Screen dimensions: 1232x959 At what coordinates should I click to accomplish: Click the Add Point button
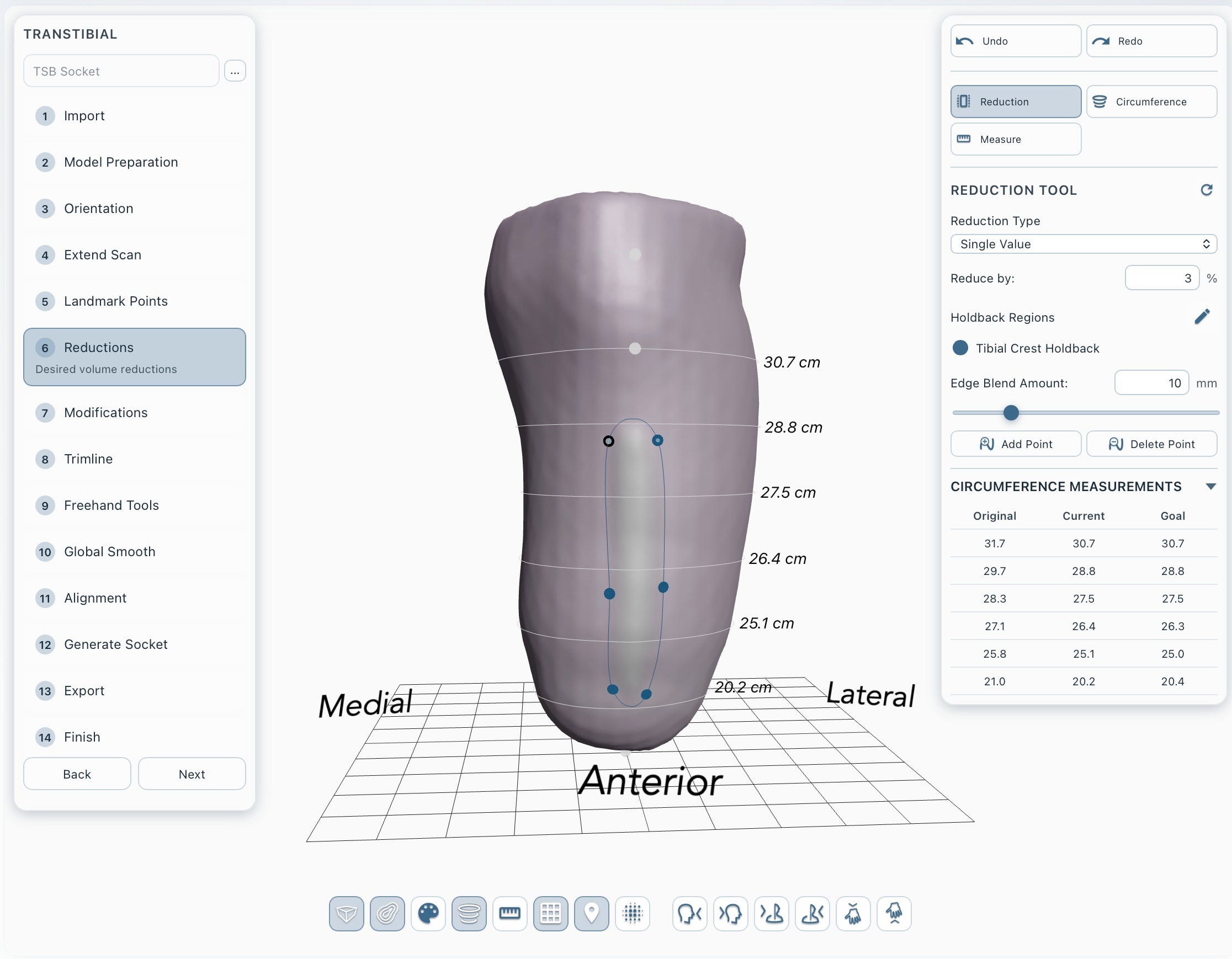tap(1016, 444)
